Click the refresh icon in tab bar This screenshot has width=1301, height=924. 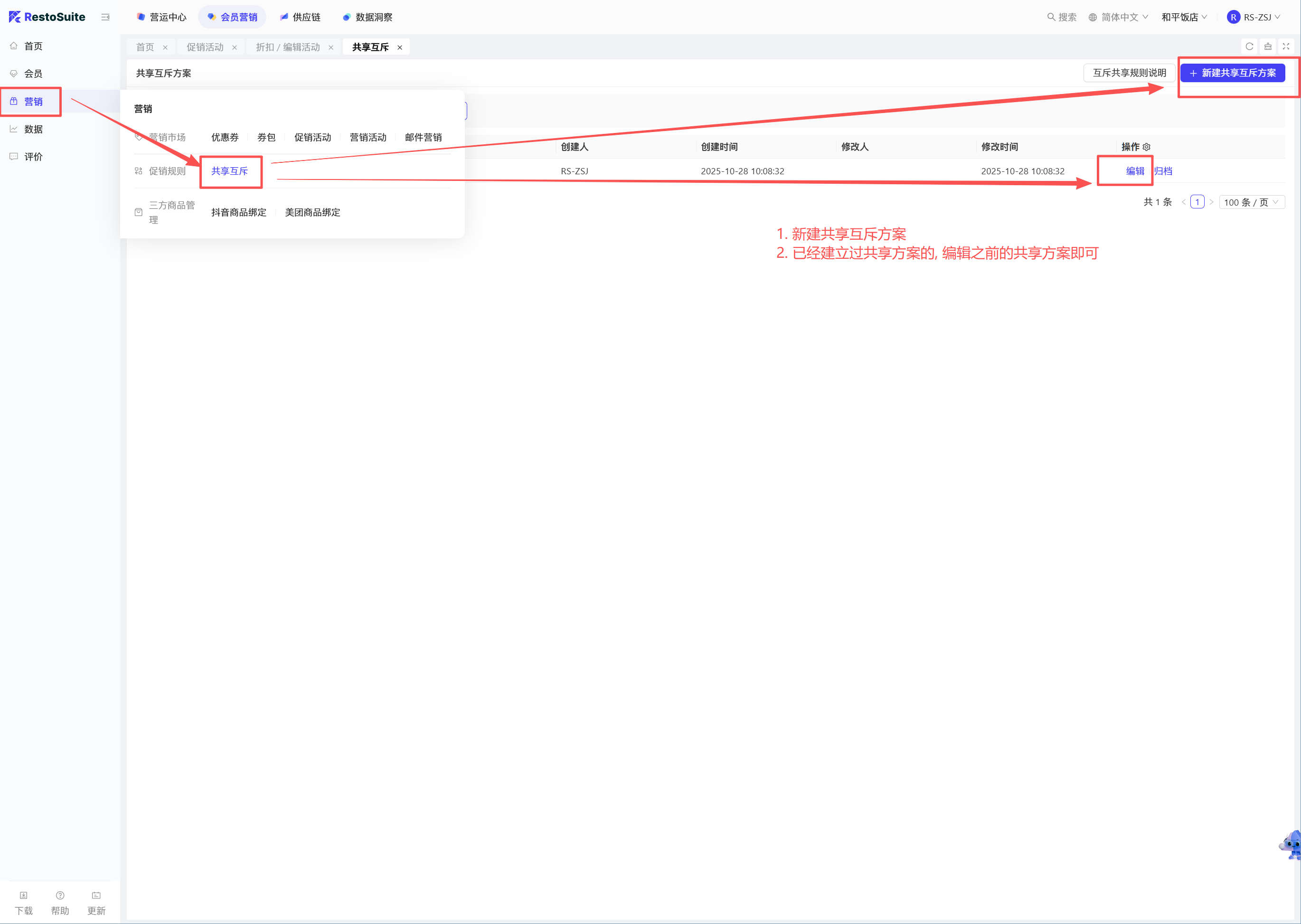coord(1249,47)
